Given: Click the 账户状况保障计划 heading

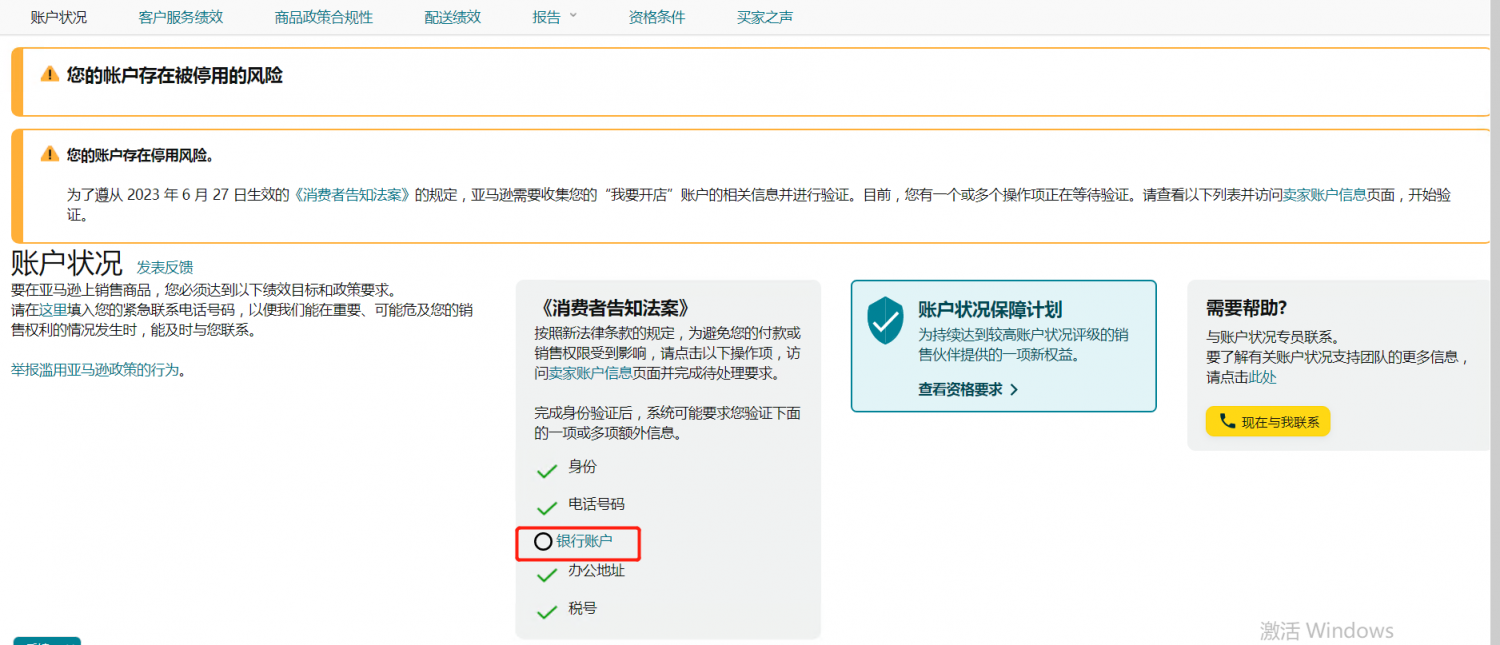Looking at the screenshot, I should 990,310.
